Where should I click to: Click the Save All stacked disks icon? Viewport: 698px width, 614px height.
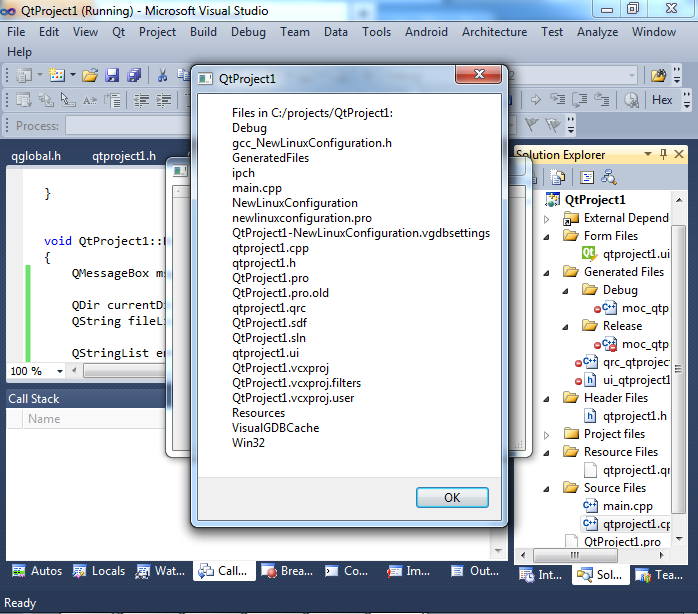tap(134, 75)
